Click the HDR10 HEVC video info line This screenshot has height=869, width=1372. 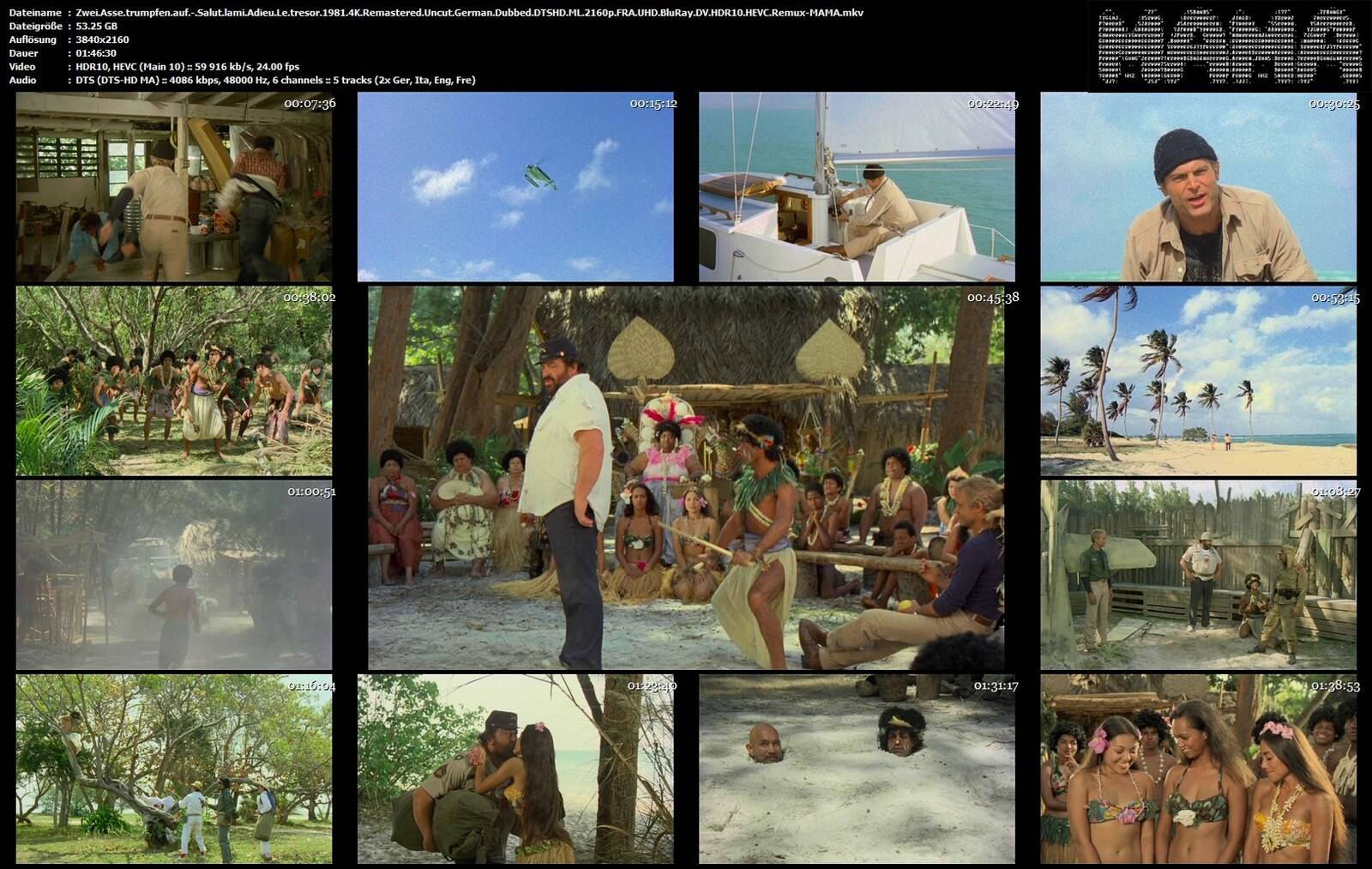[187, 66]
